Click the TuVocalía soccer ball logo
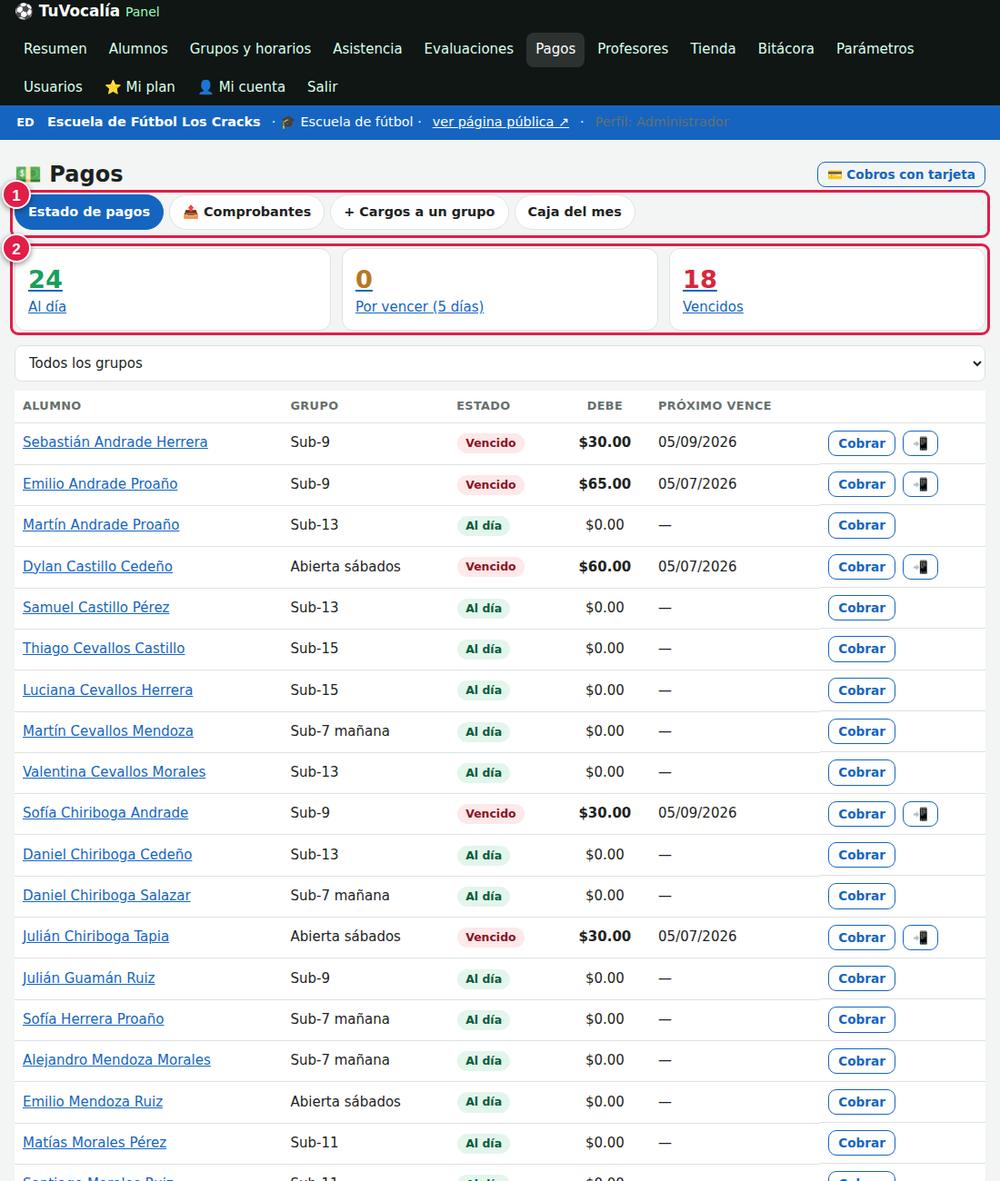The height and width of the screenshot is (1181, 1000). [x=24, y=11]
